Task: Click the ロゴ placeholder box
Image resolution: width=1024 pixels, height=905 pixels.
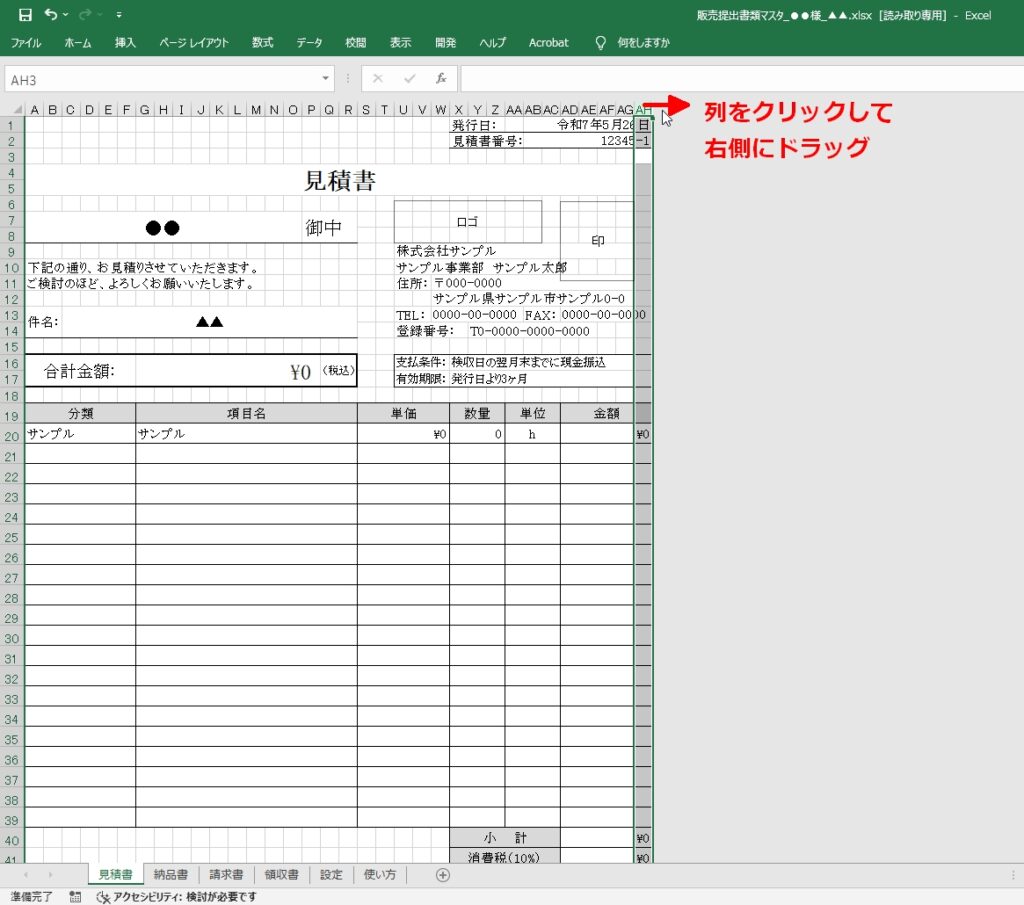Action: pos(468,222)
